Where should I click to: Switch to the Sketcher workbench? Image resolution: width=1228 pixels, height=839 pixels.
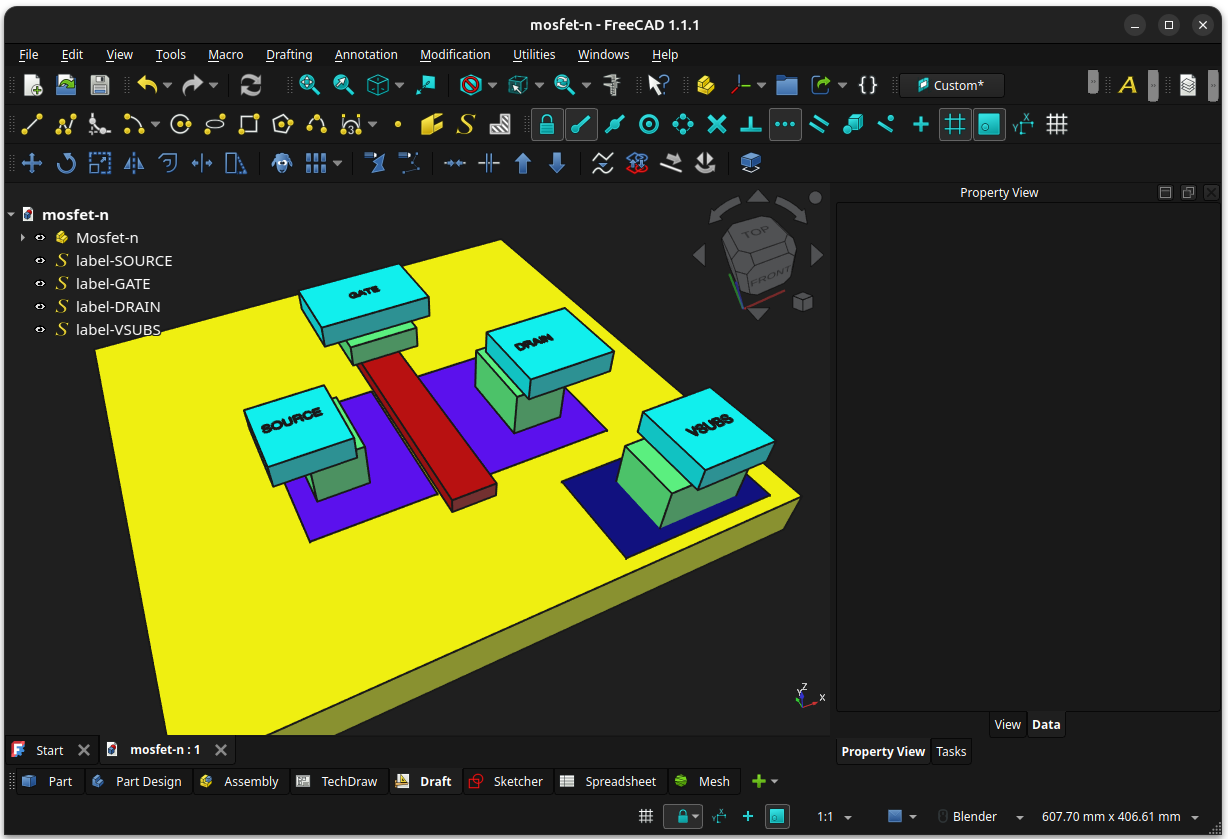point(506,781)
